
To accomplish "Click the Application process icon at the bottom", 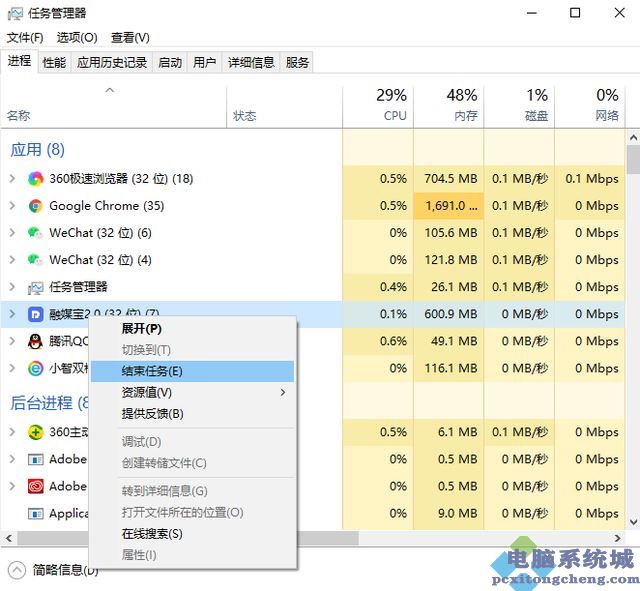I will tap(36, 513).
